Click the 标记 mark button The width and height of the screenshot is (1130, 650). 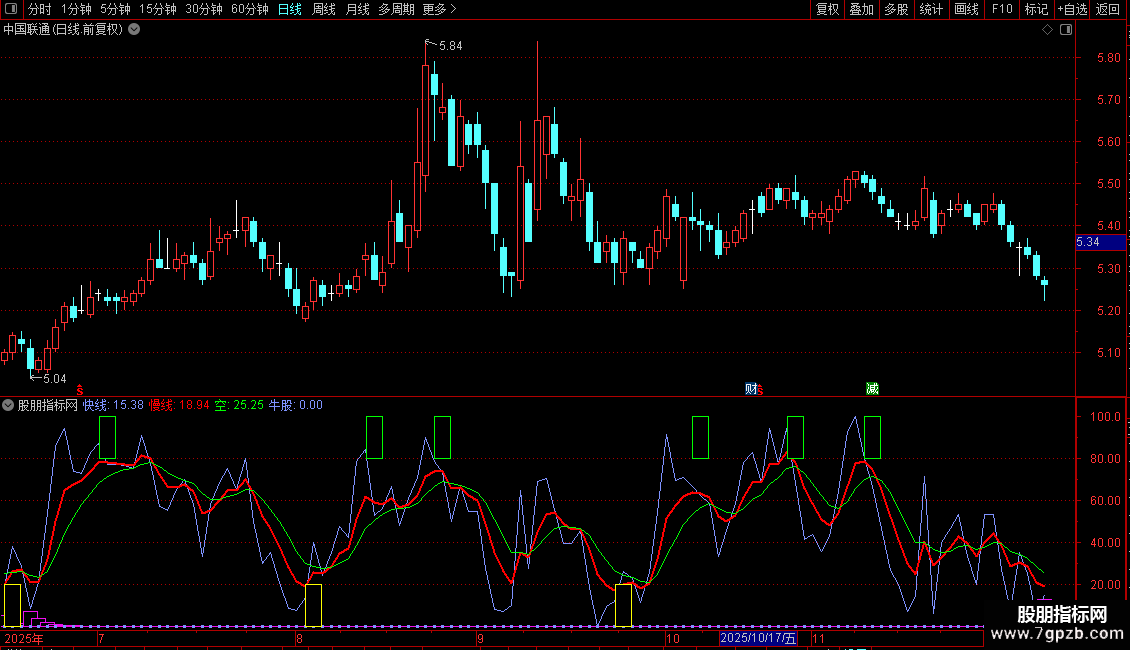tap(1036, 9)
